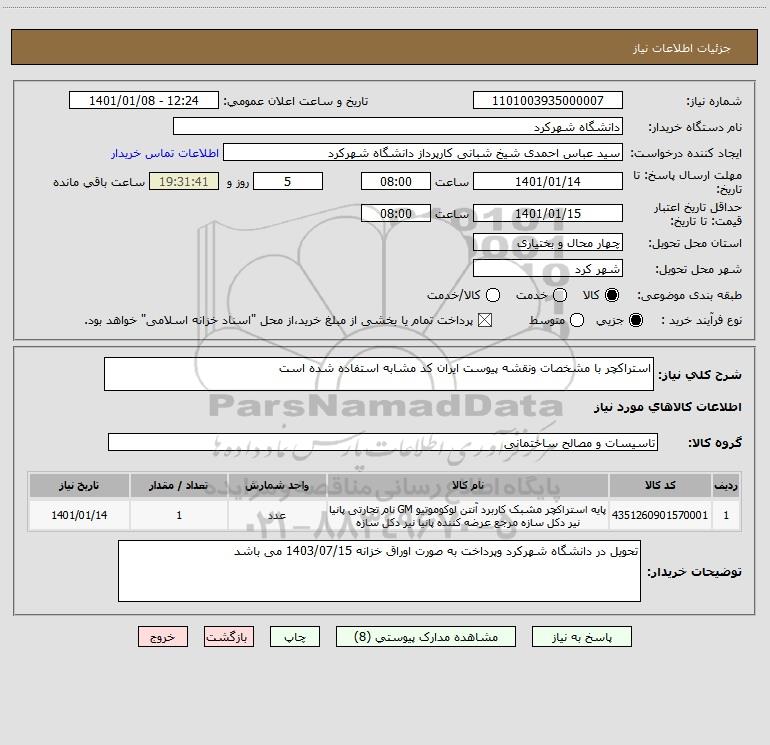Click the چاپ print button
The image size is (770, 745).
tap(295, 636)
